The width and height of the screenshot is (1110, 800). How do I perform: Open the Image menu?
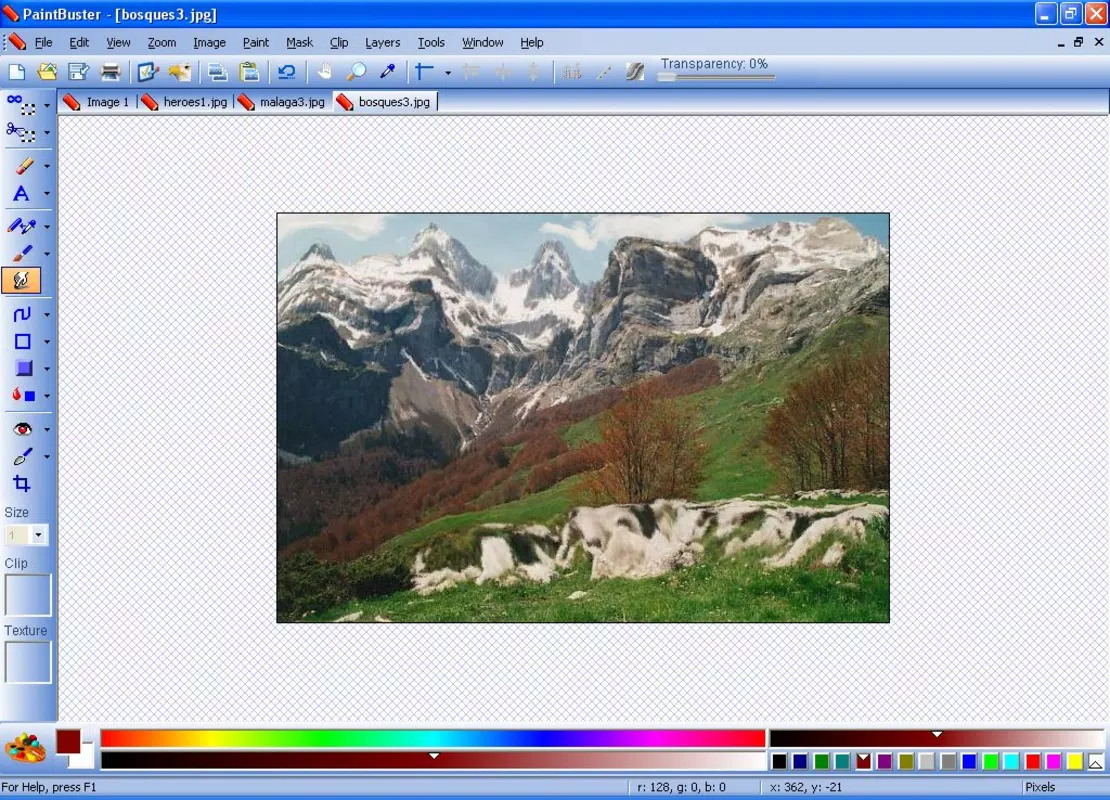click(210, 42)
